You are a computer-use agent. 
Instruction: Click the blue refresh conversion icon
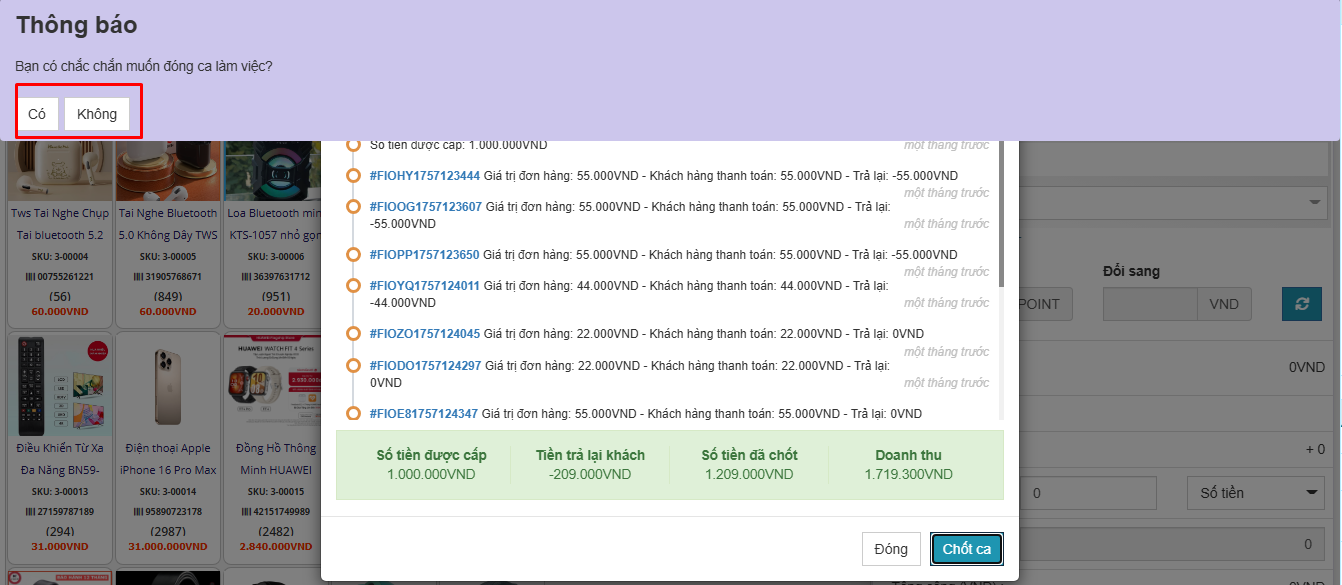(1301, 304)
